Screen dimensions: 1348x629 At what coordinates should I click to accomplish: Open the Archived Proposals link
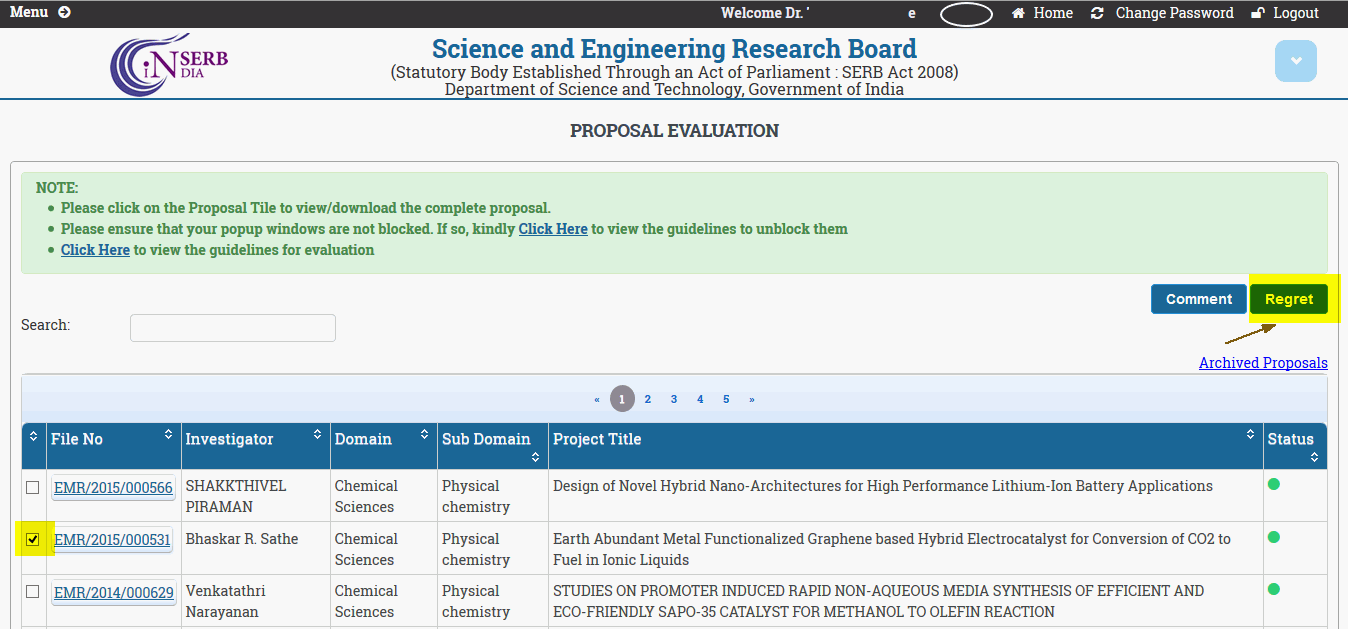pos(1262,363)
